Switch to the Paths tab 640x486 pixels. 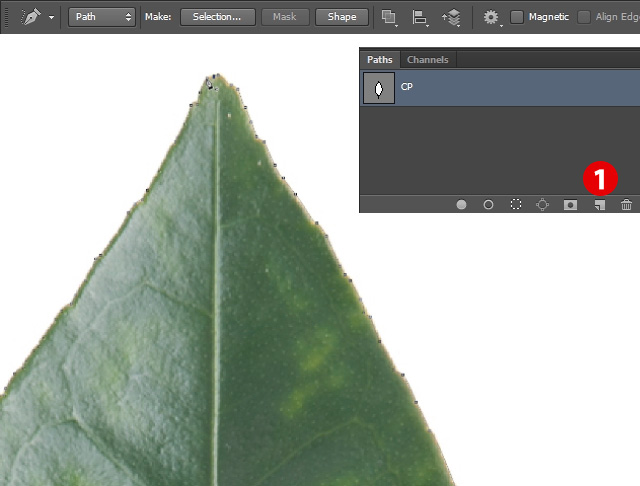(380, 60)
